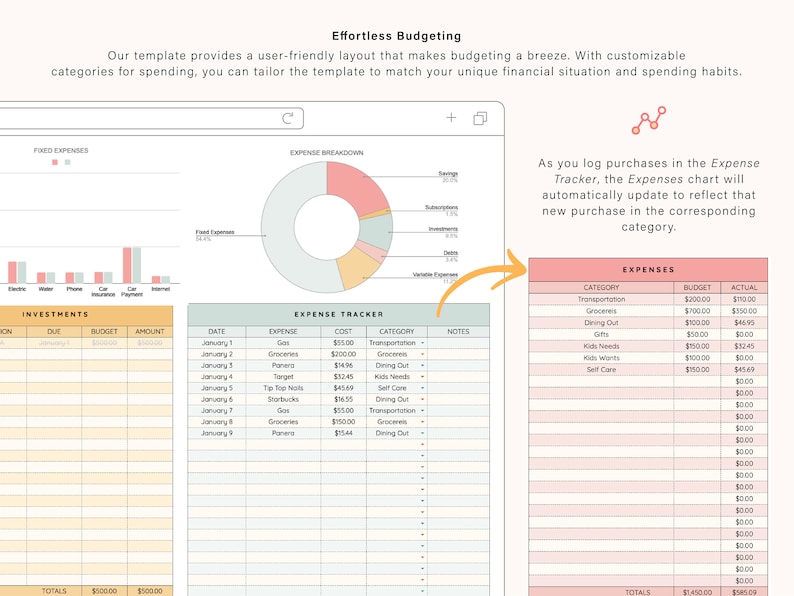Click the browser reload icon

(x=288, y=118)
